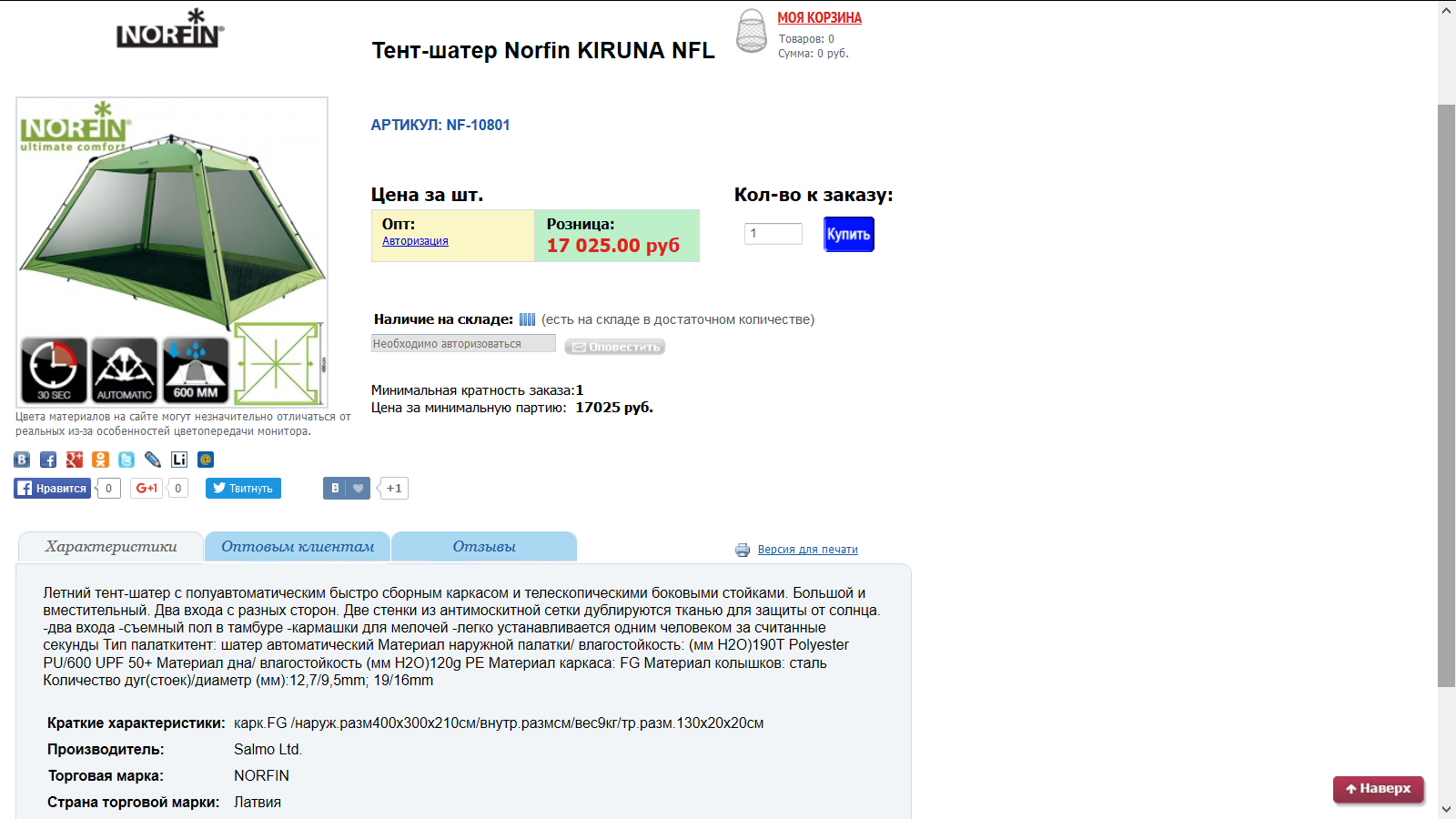Open Версия для печати link
The height and width of the screenshot is (819, 1456).
tap(808, 550)
